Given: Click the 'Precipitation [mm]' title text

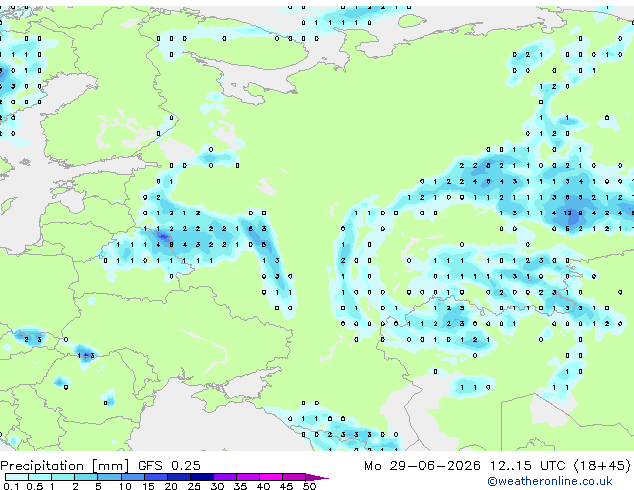Looking at the screenshot, I should (65, 466).
